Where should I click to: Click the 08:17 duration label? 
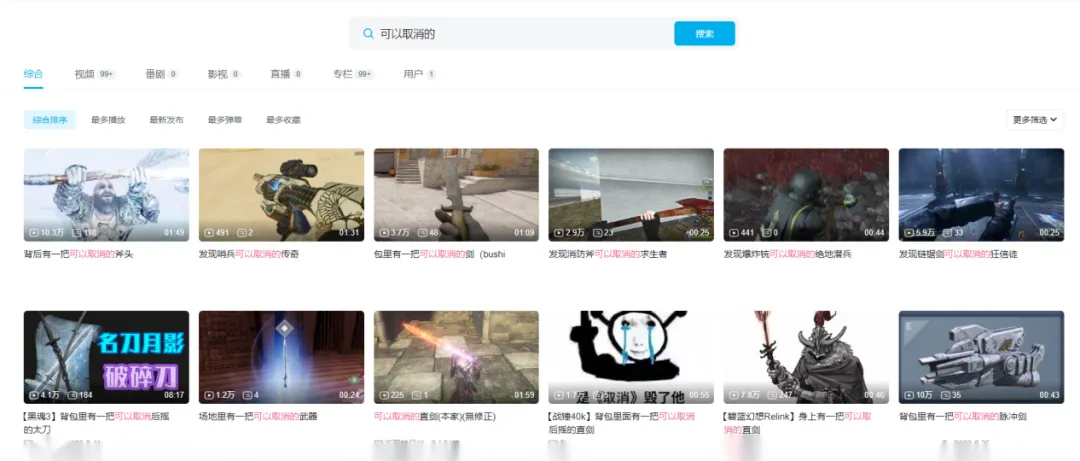[174, 396]
